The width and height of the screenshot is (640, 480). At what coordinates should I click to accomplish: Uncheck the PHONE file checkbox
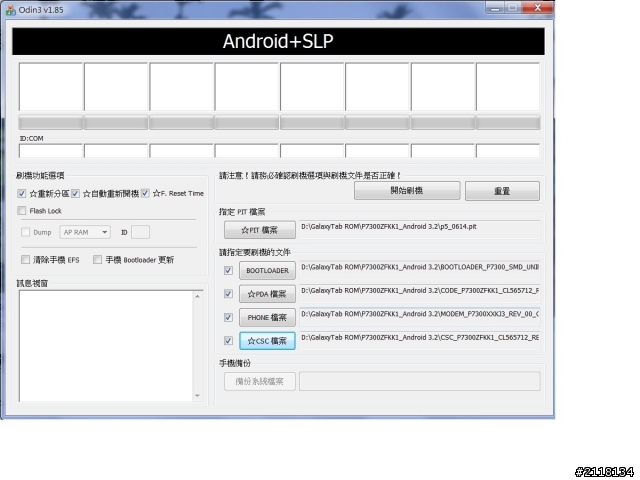point(229,317)
